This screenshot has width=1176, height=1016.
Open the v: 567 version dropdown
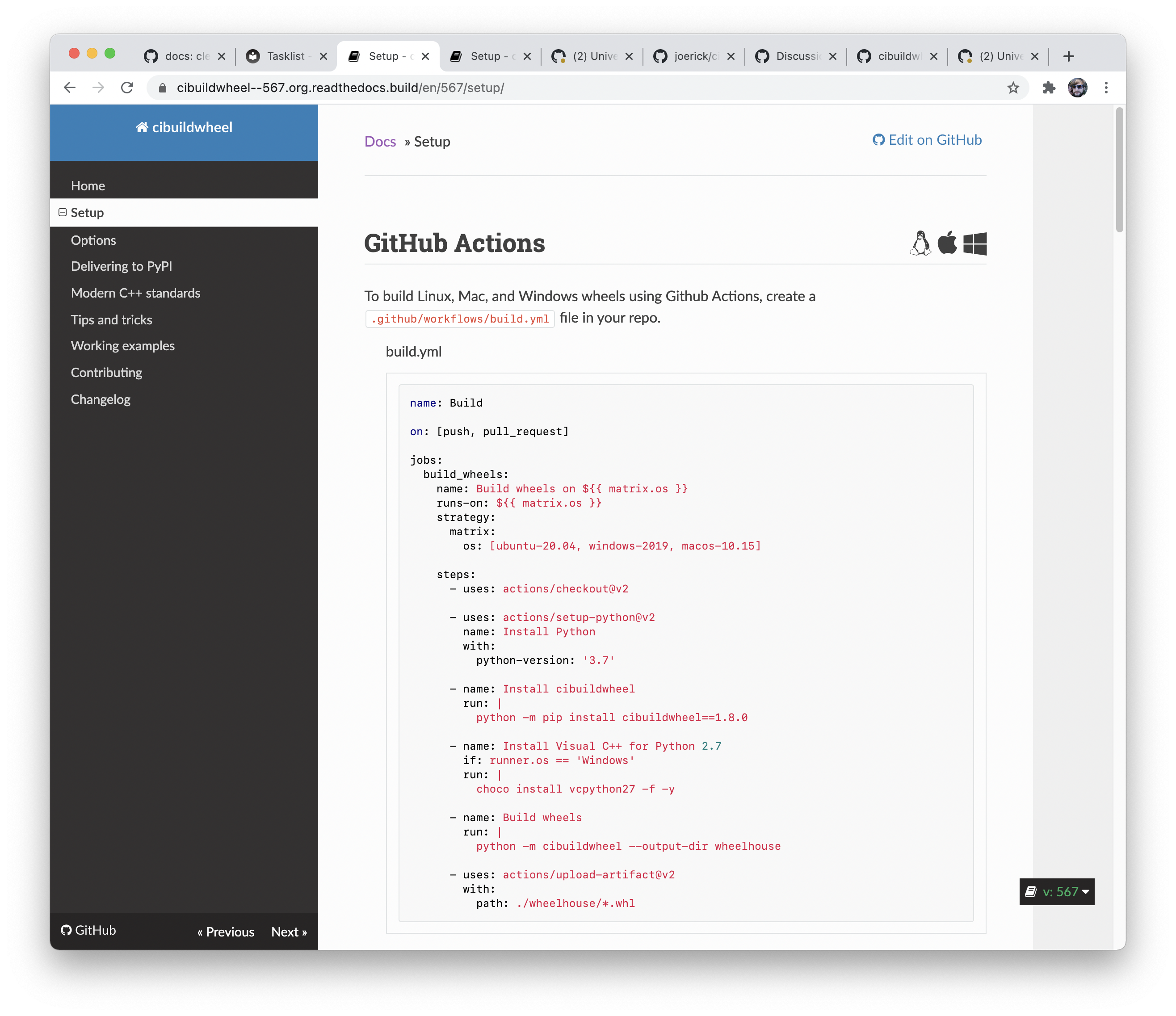[1057, 892]
